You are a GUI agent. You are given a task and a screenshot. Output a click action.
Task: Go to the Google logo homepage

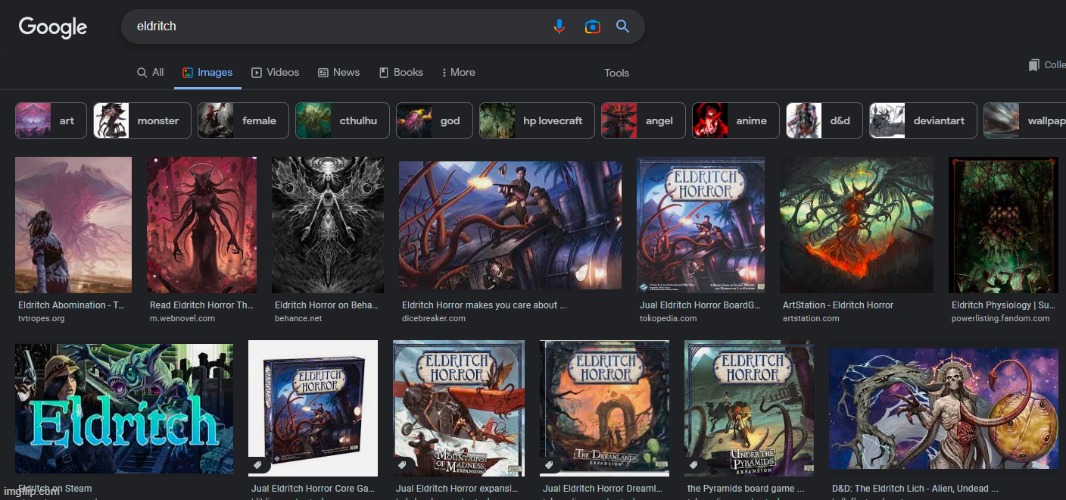point(53,27)
